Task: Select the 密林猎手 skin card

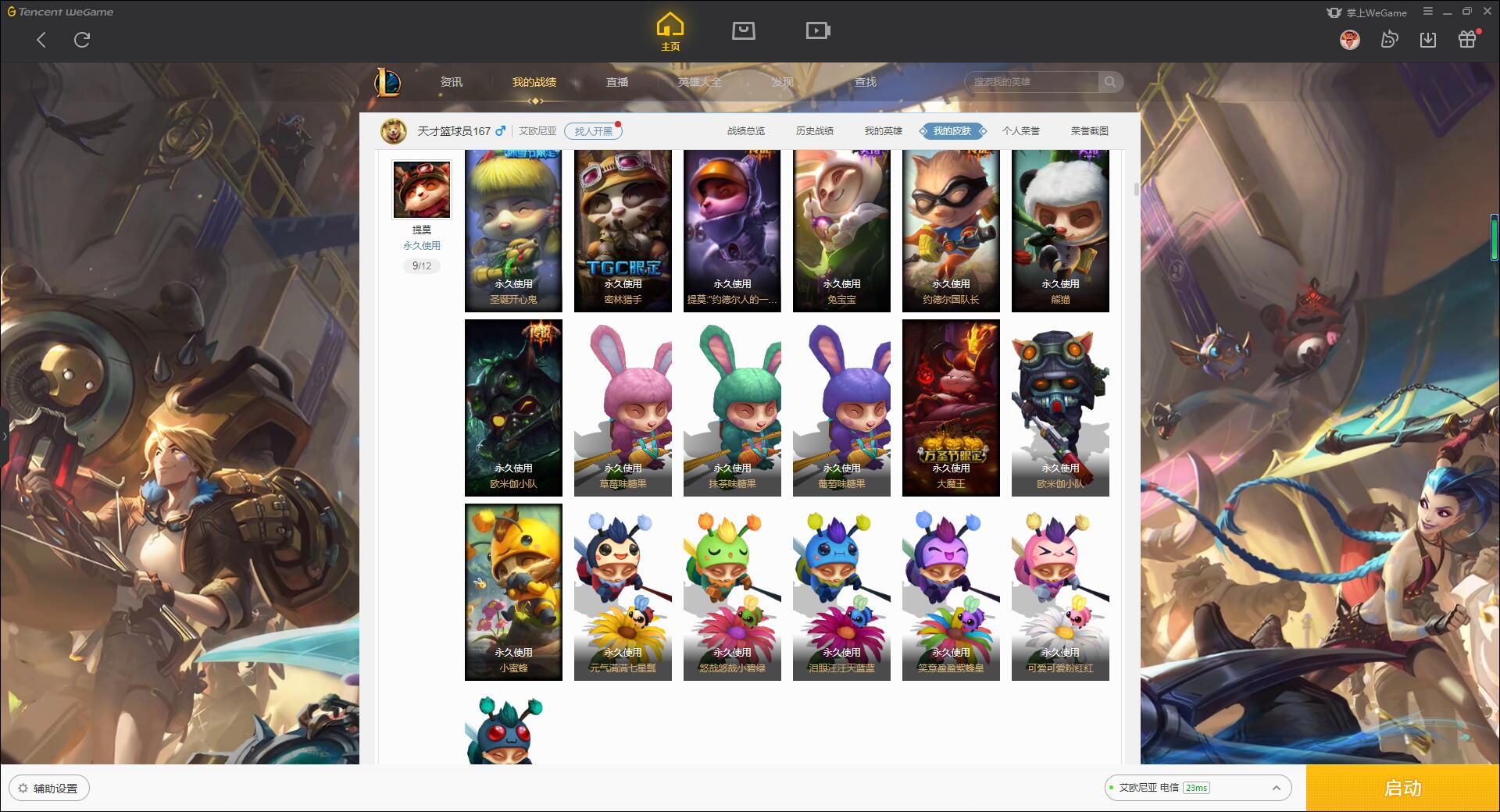Action: pyautogui.click(x=623, y=231)
